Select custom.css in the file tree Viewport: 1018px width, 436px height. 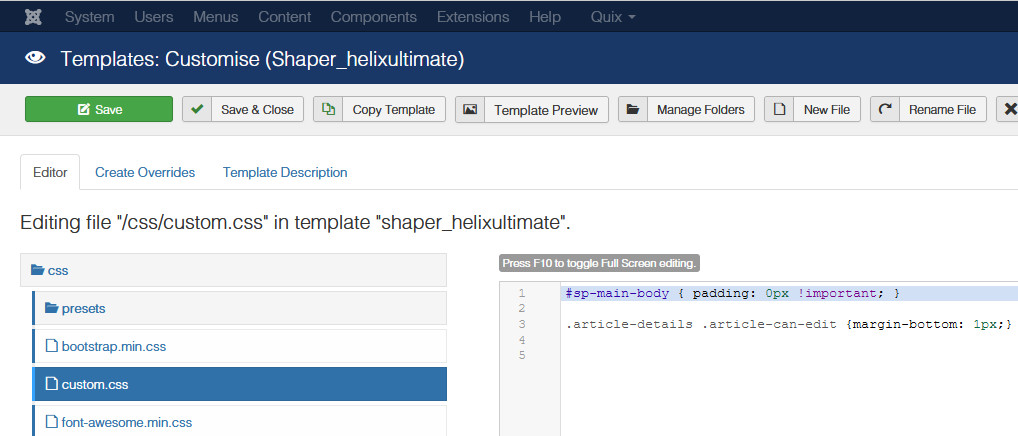[94, 384]
